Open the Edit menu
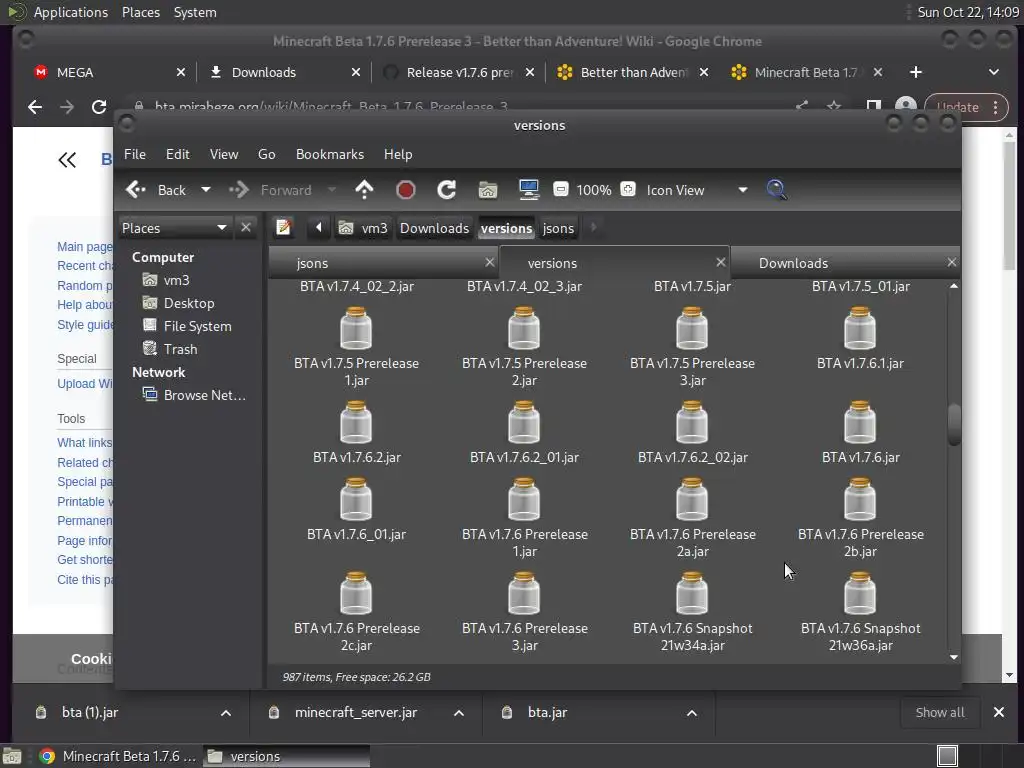The height and width of the screenshot is (768, 1024). (177, 154)
